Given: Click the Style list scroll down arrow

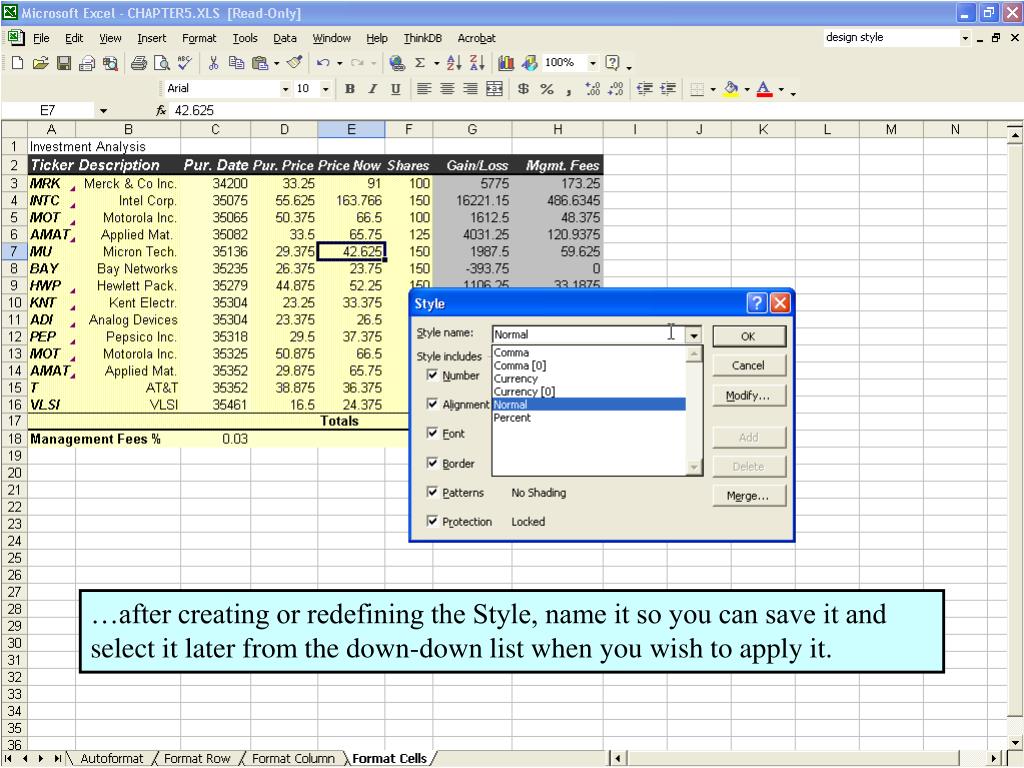Looking at the screenshot, I should pyautogui.click(x=694, y=467).
